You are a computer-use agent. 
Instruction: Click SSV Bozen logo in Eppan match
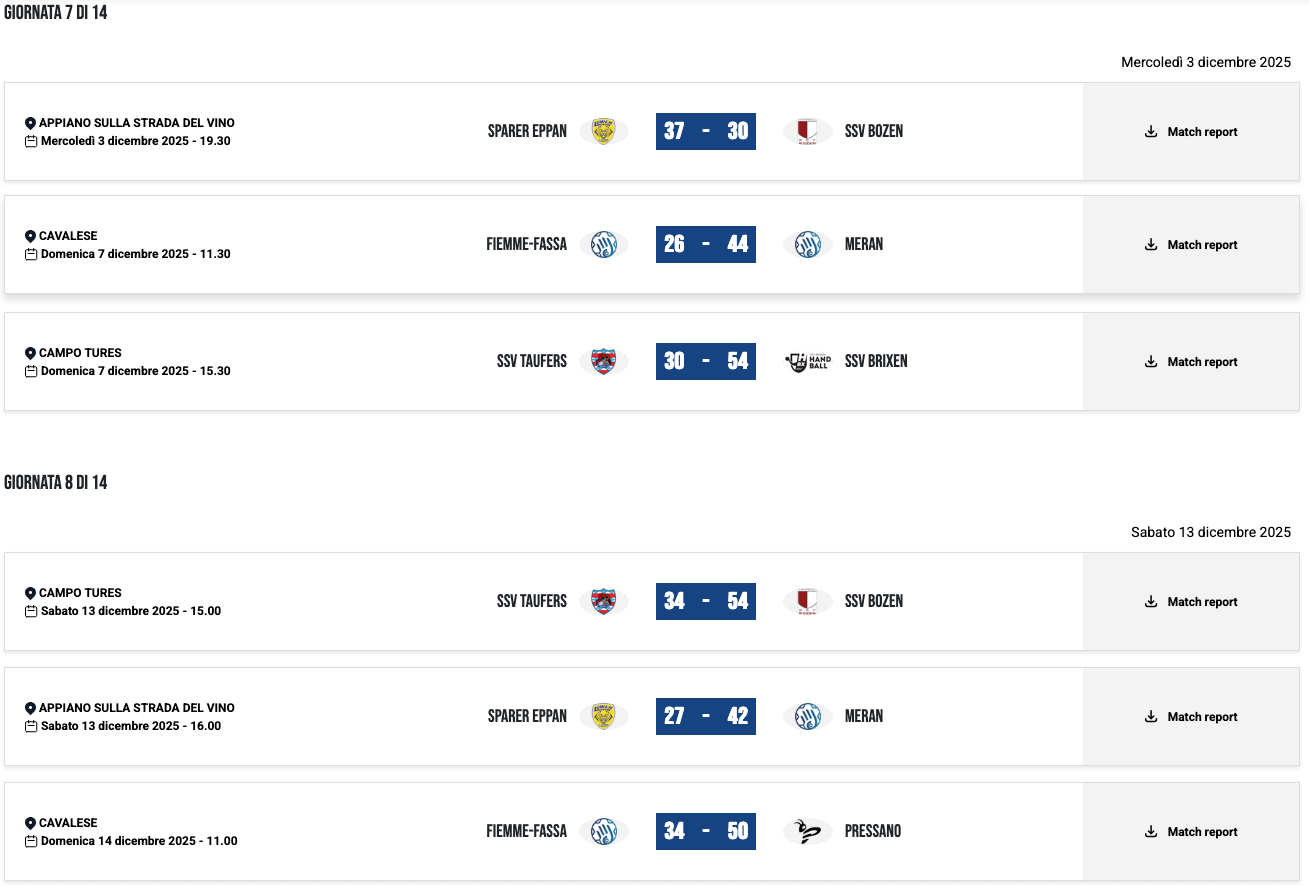click(807, 132)
